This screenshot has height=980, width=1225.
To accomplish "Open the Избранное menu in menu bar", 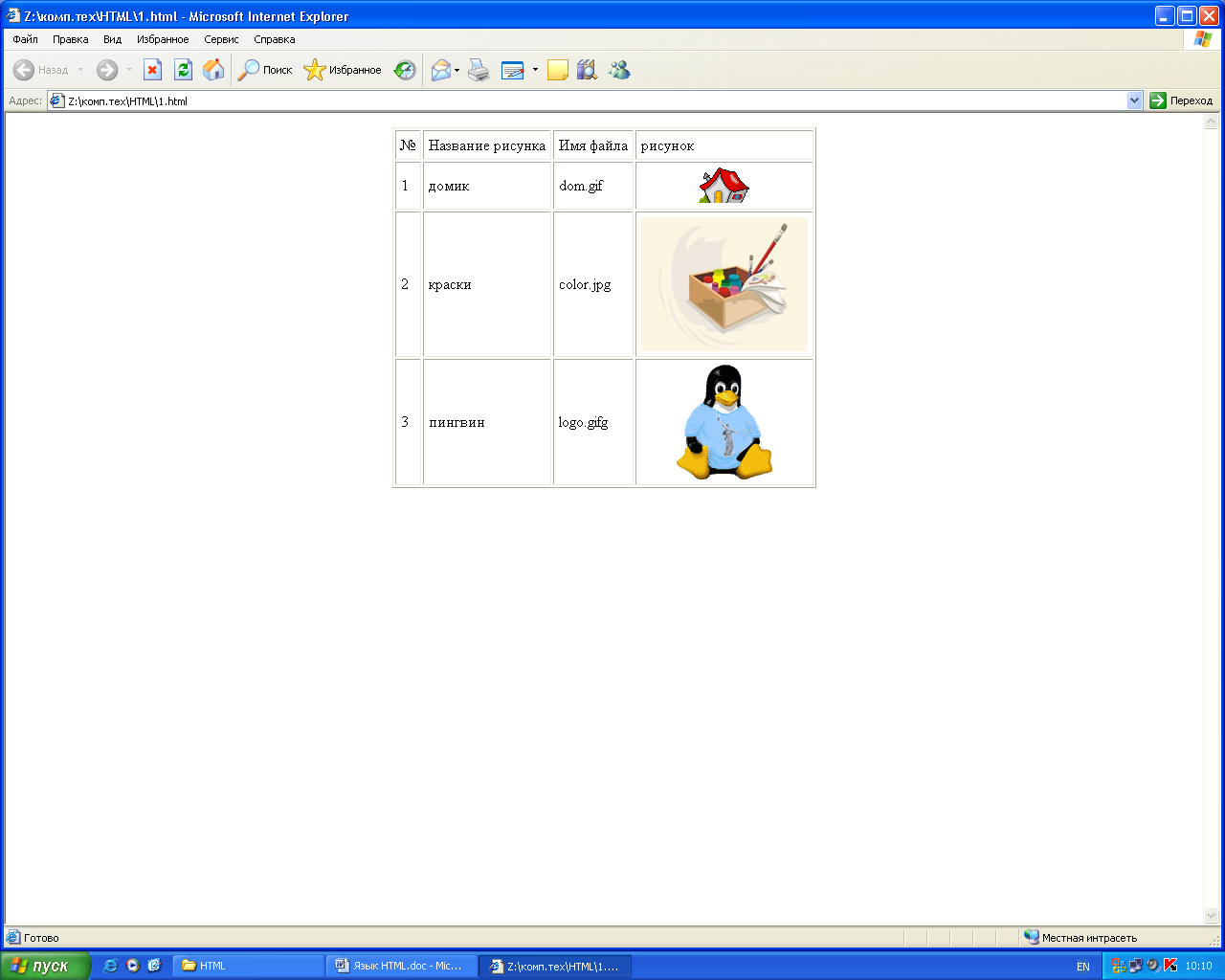I will click(163, 39).
